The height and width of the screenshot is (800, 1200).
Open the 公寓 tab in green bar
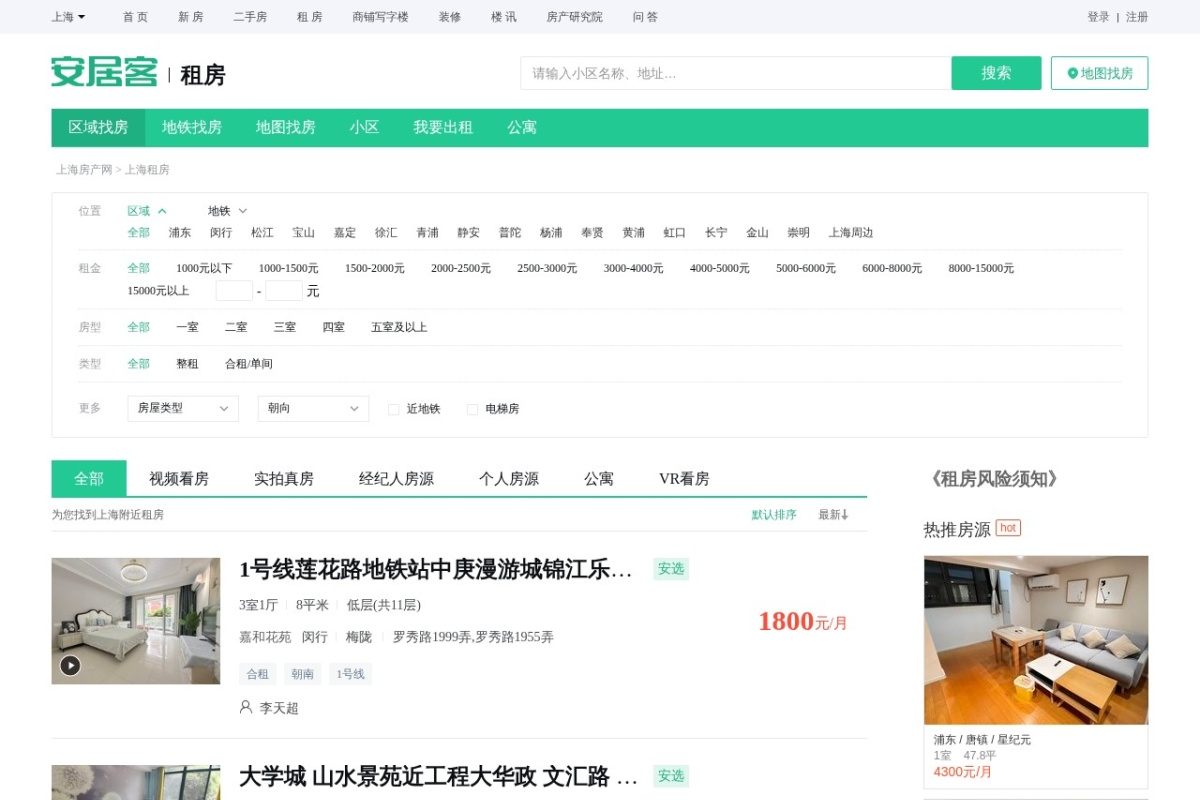[x=522, y=127]
